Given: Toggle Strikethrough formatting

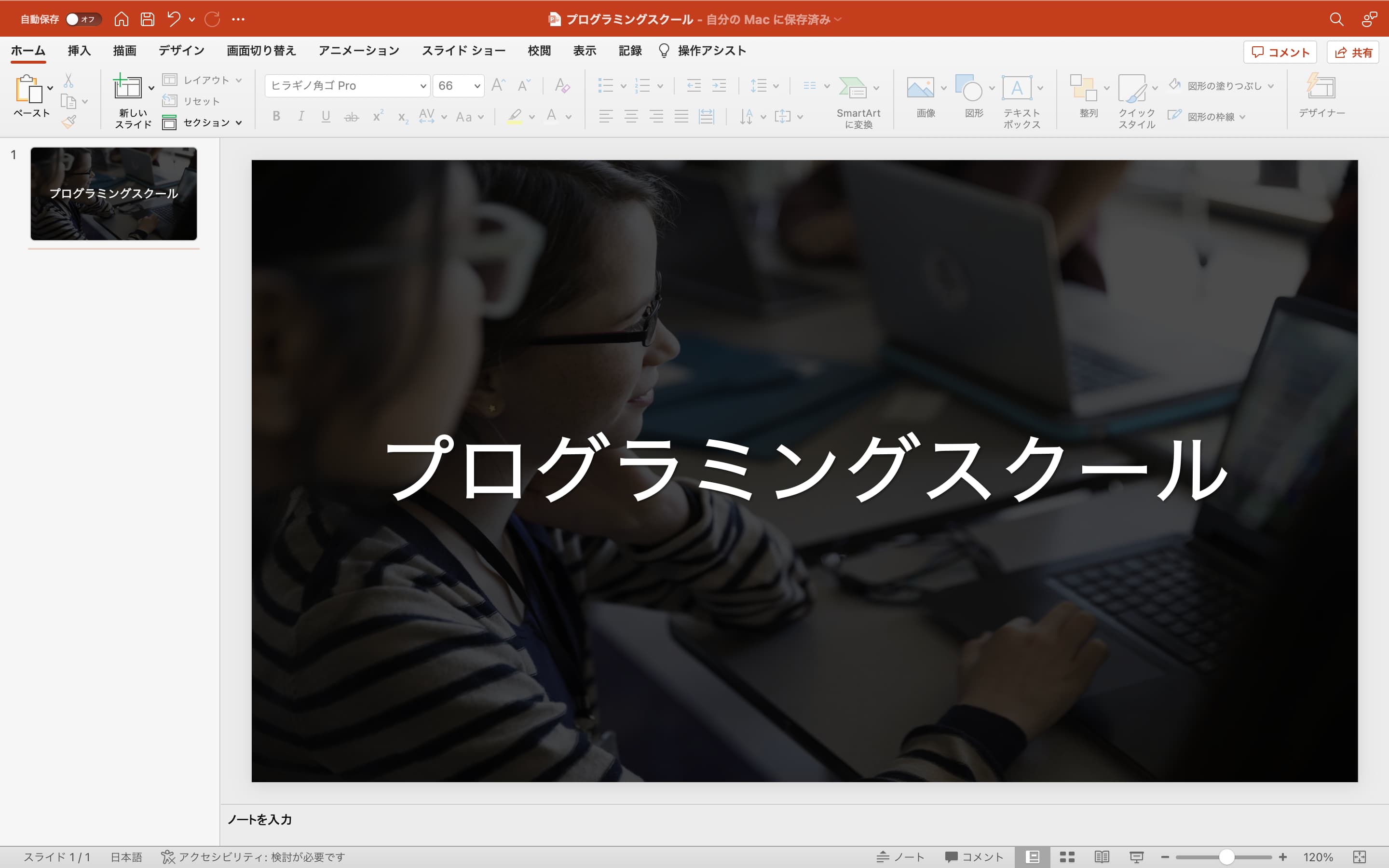Looking at the screenshot, I should tap(351, 117).
